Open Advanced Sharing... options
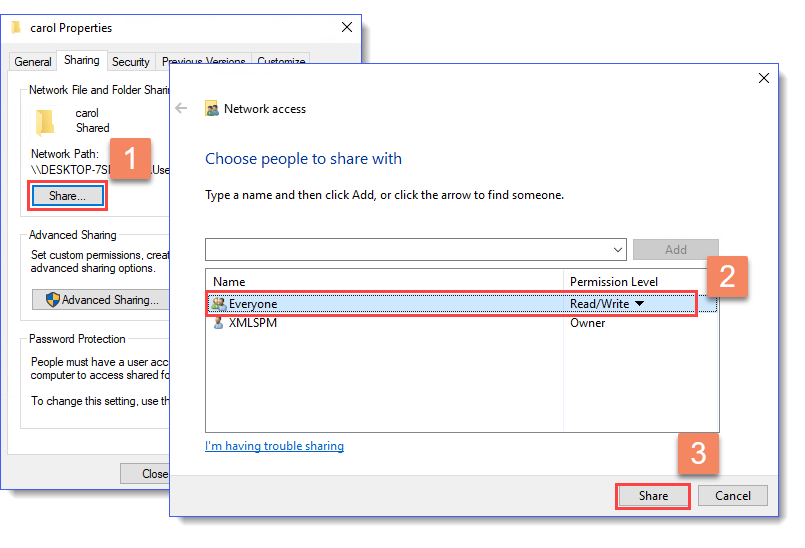805x548 pixels. [100, 300]
